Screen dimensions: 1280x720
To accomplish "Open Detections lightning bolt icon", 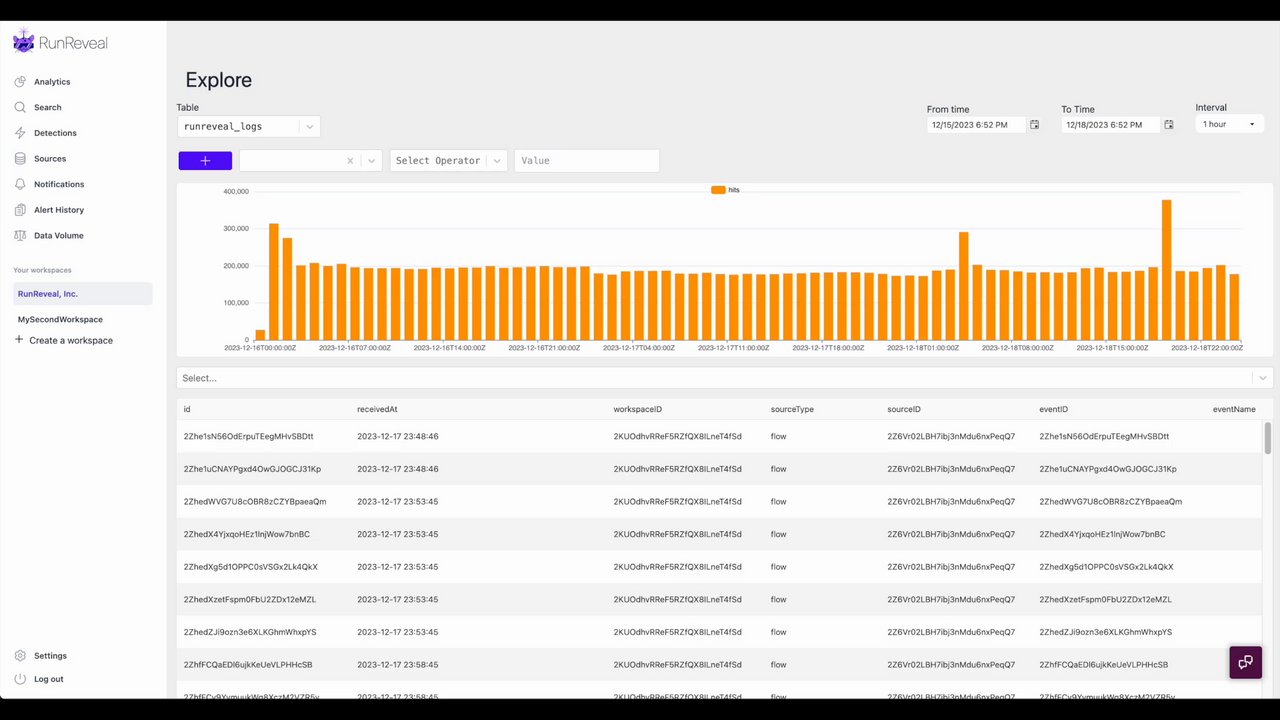I will click(20, 133).
